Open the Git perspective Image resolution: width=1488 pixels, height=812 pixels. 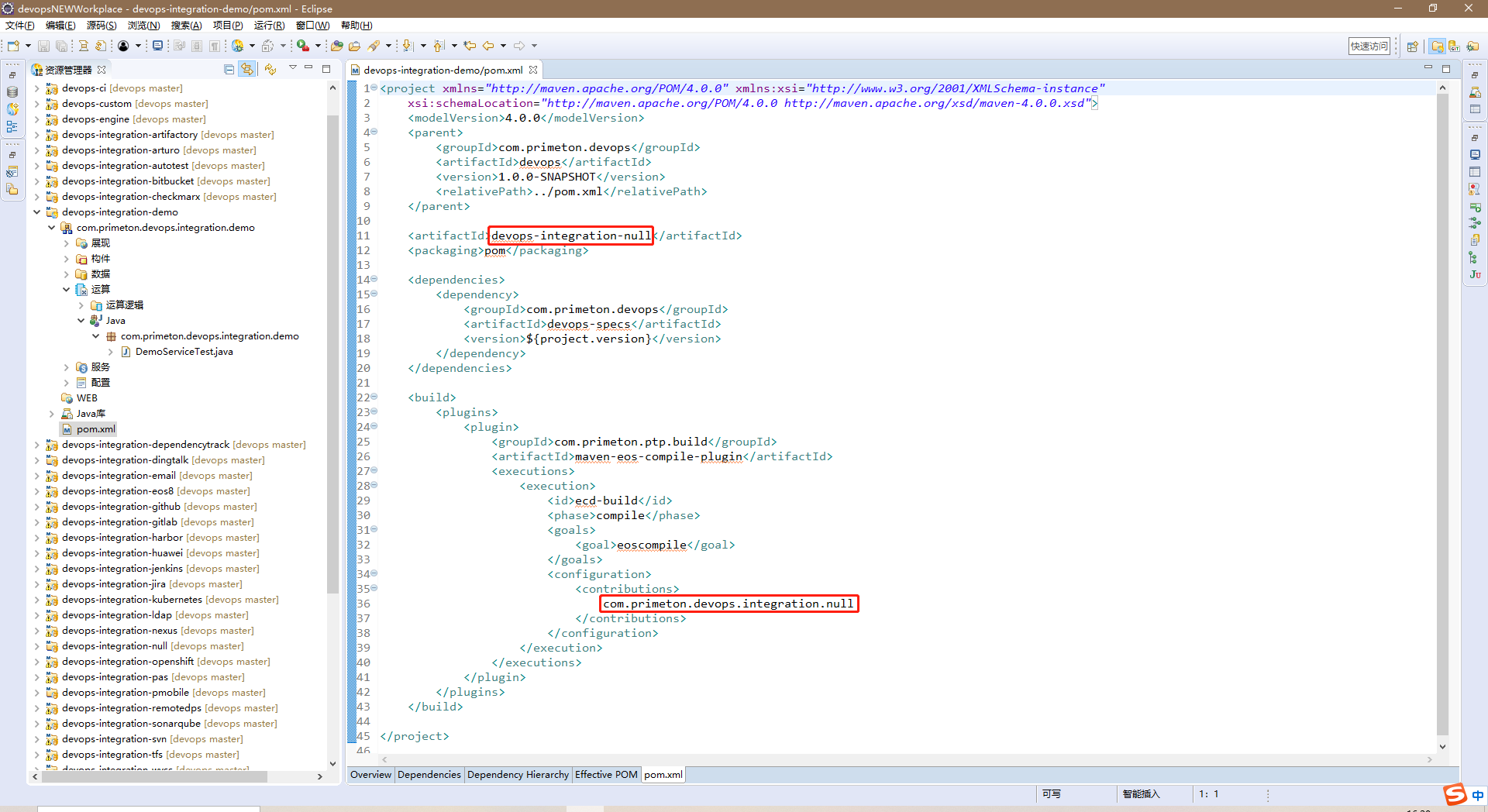point(1454,46)
